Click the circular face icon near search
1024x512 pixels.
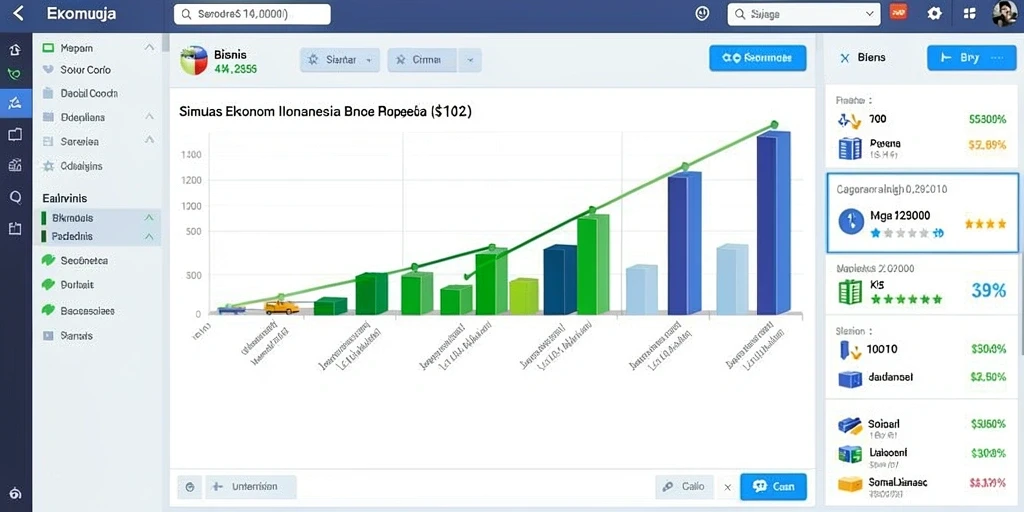click(703, 13)
